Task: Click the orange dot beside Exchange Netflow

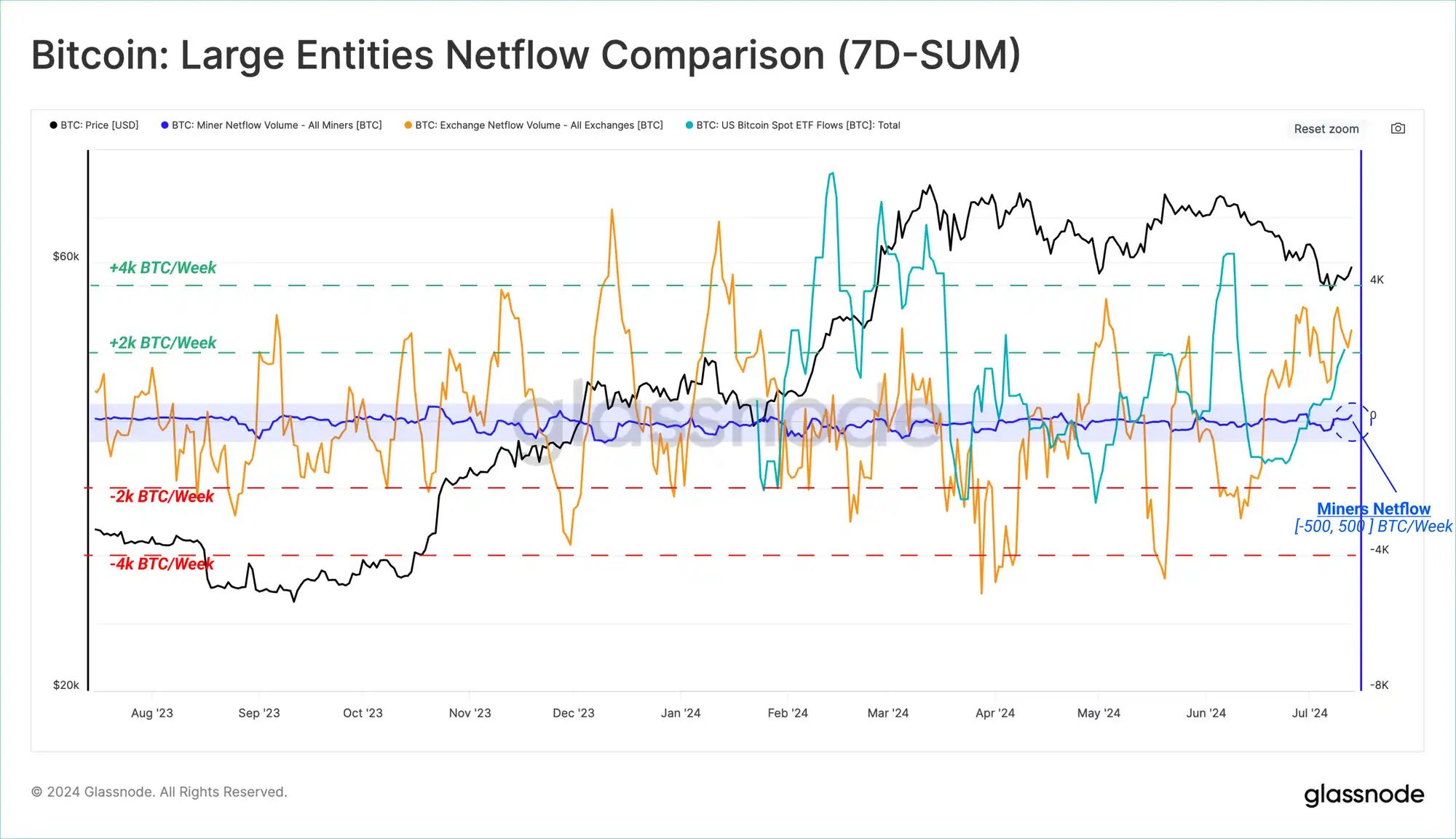Action: (x=408, y=125)
